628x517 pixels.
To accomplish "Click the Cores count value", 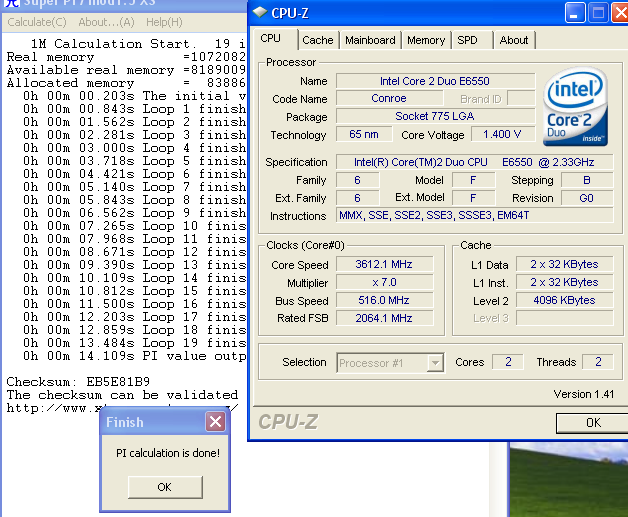I will coord(508,362).
